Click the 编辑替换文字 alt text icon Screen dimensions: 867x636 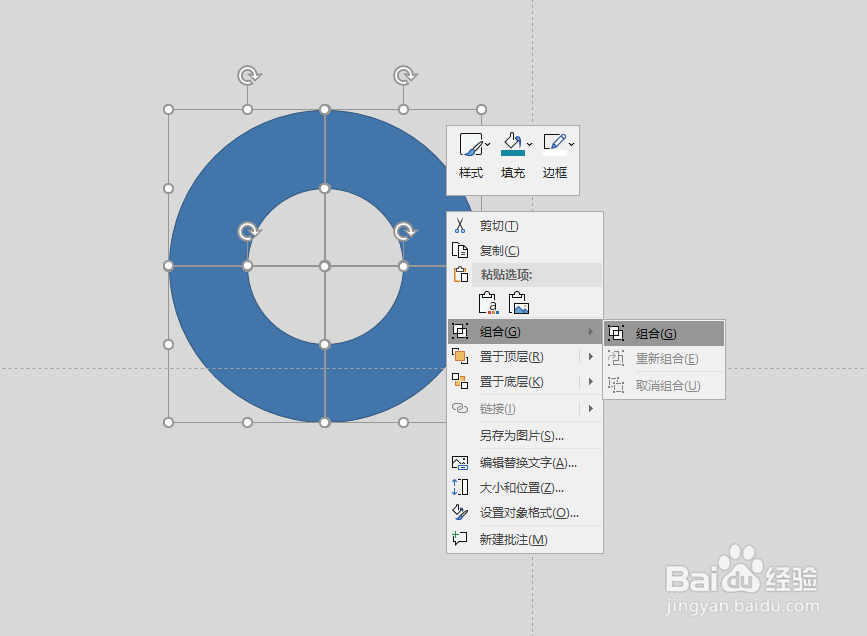tap(462, 463)
